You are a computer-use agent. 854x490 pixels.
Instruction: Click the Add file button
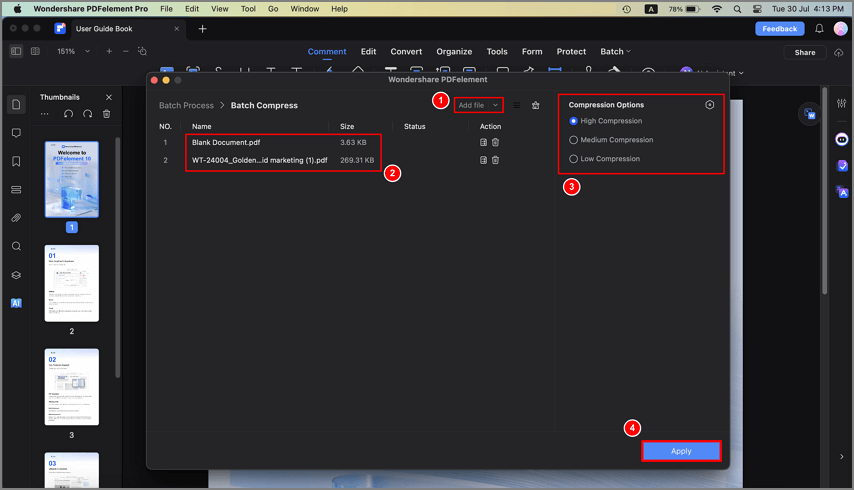click(472, 105)
